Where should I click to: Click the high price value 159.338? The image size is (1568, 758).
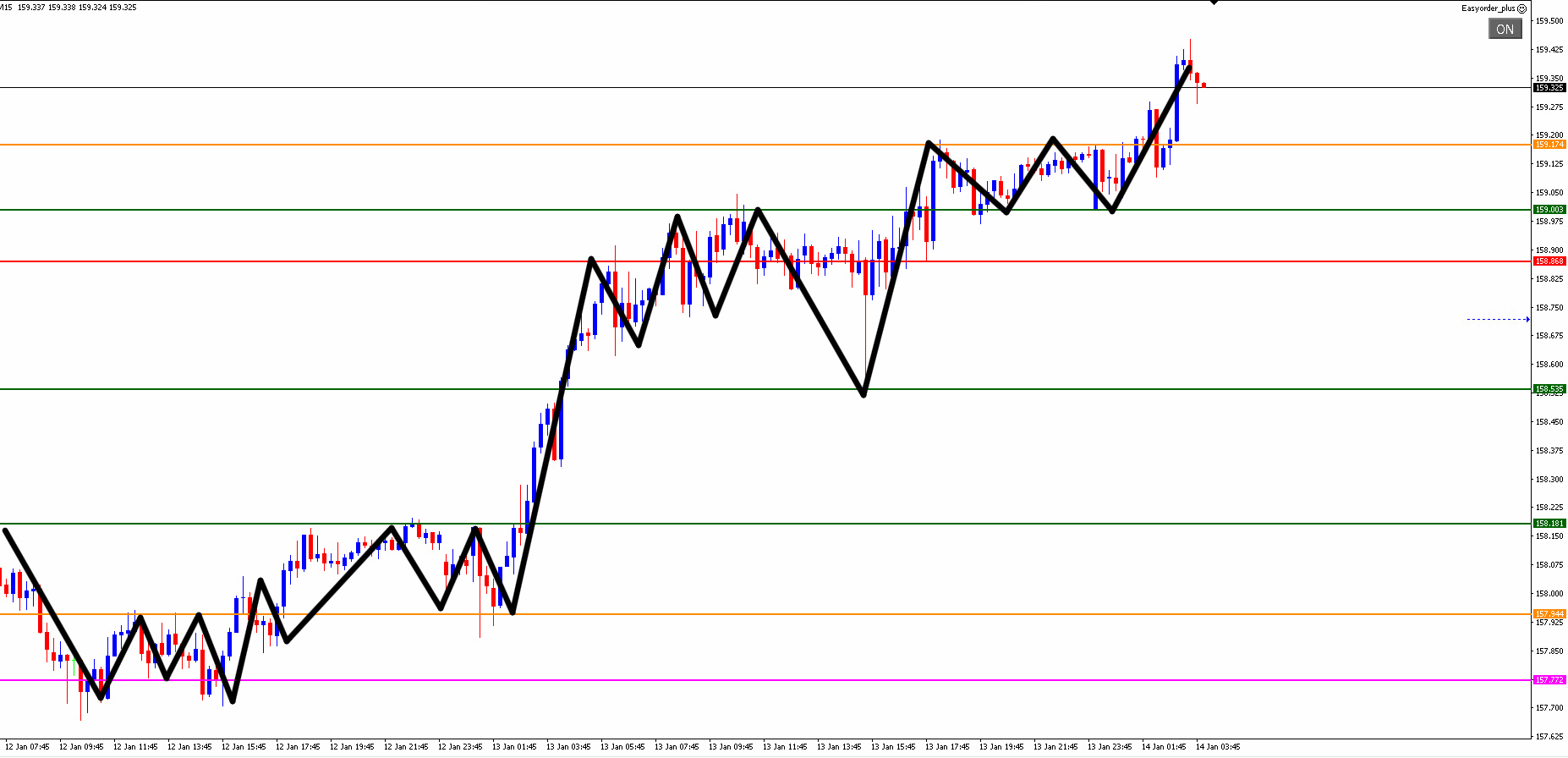pos(62,8)
